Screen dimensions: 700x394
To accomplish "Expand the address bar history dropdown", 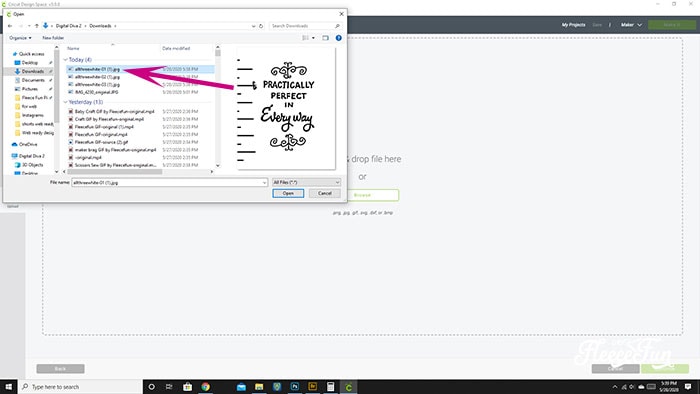I will (x=254, y=26).
